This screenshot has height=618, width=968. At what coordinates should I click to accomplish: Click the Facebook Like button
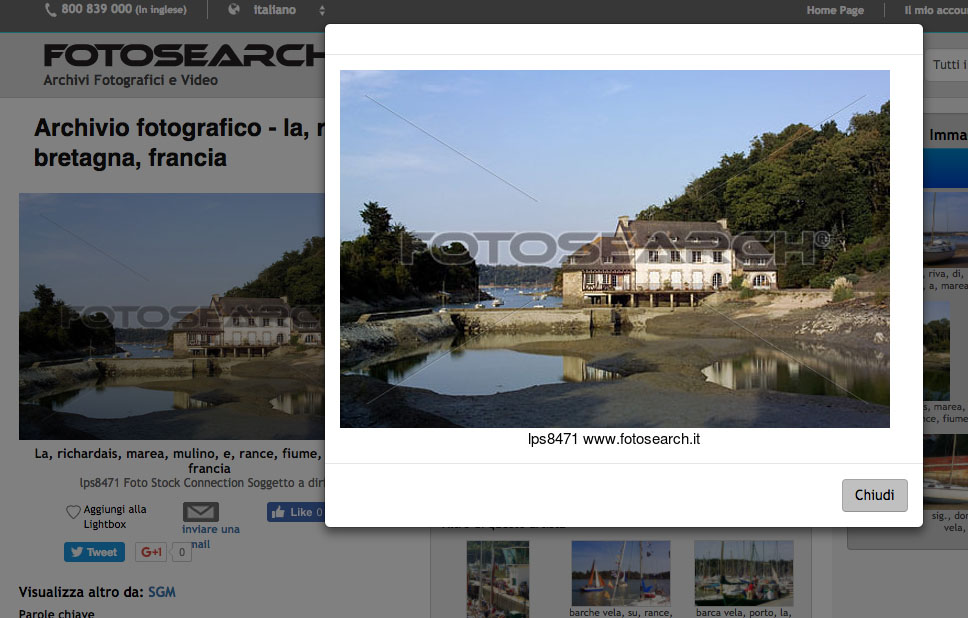pyautogui.click(x=294, y=512)
